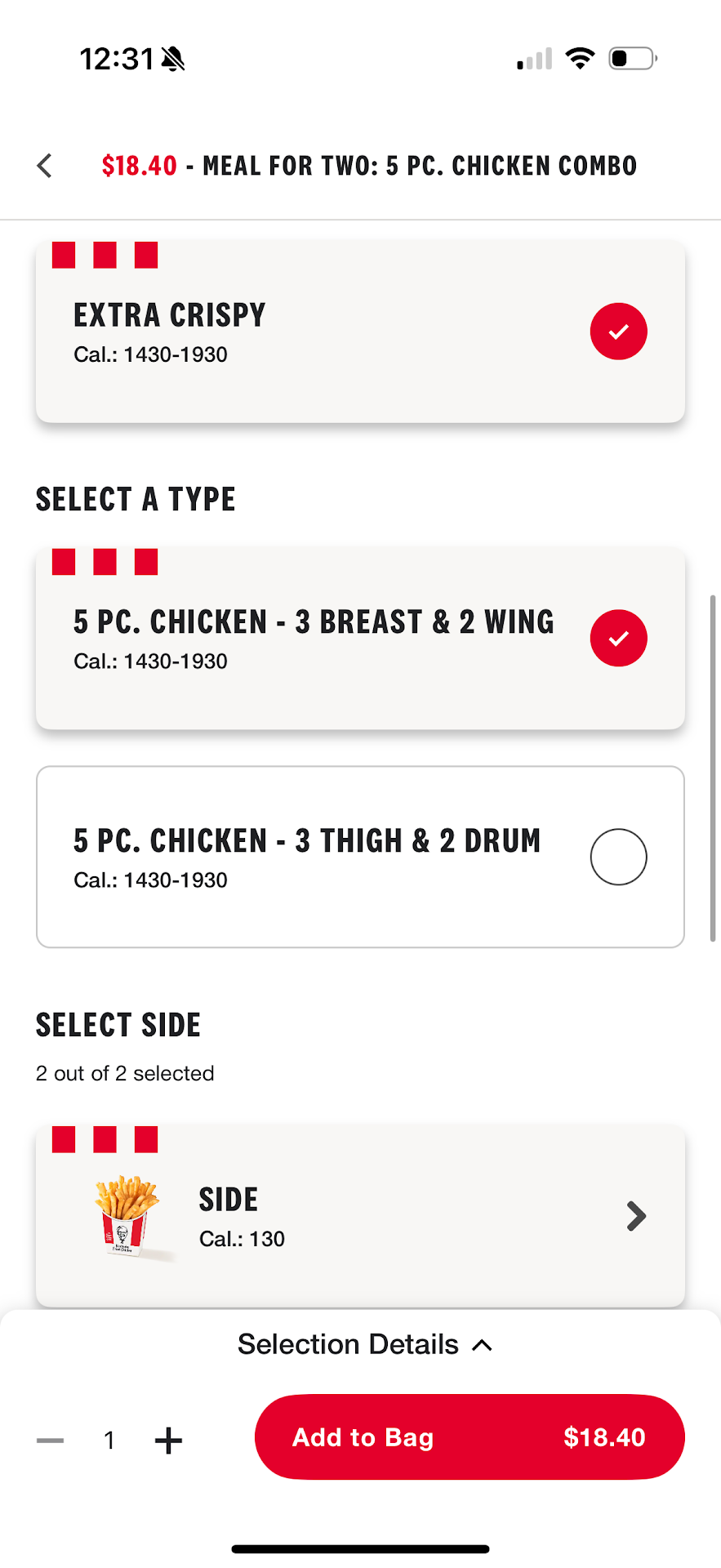This screenshot has width=721, height=1568.
Task: Tap the Meal for Two header title
Action: point(419,166)
